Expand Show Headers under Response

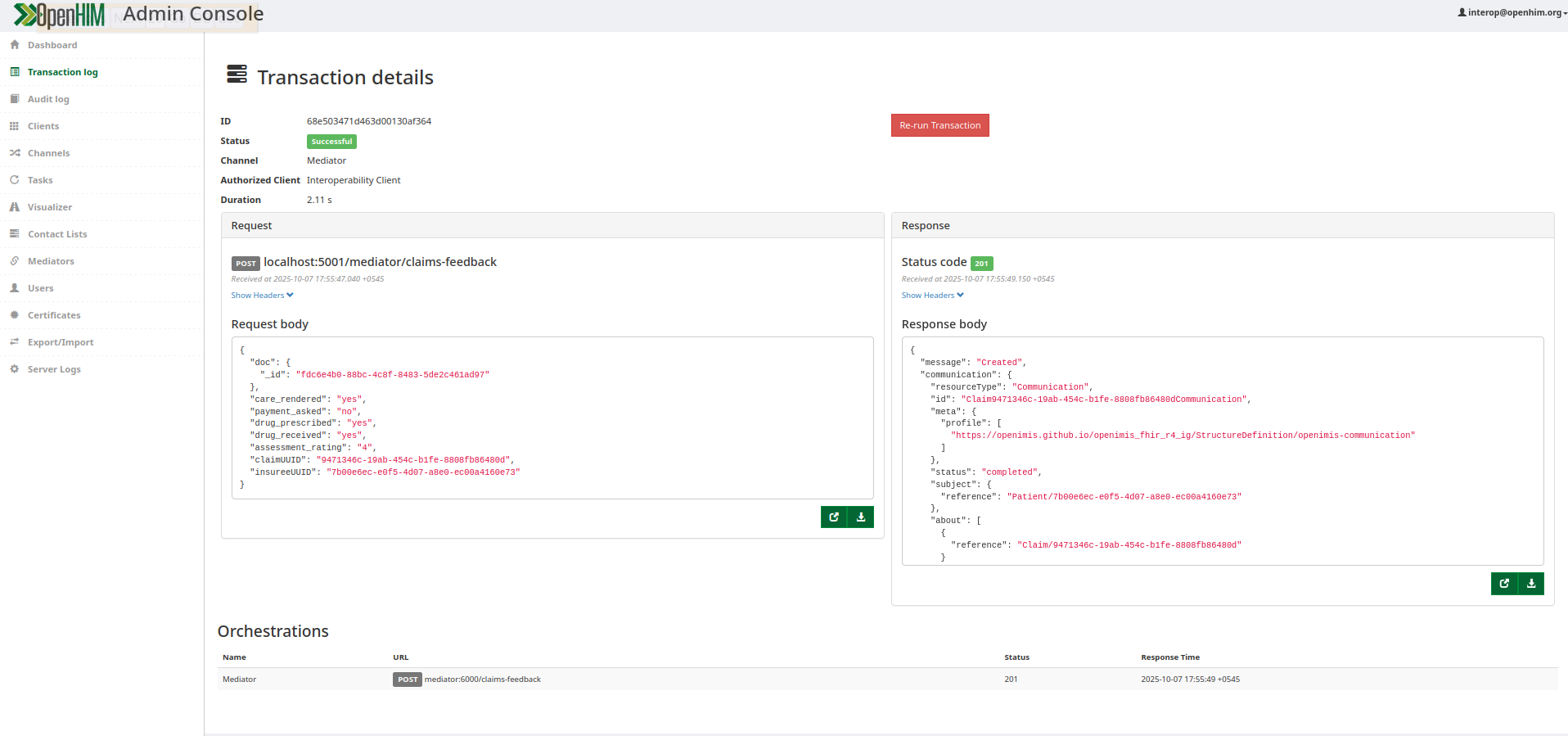click(932, 296)
